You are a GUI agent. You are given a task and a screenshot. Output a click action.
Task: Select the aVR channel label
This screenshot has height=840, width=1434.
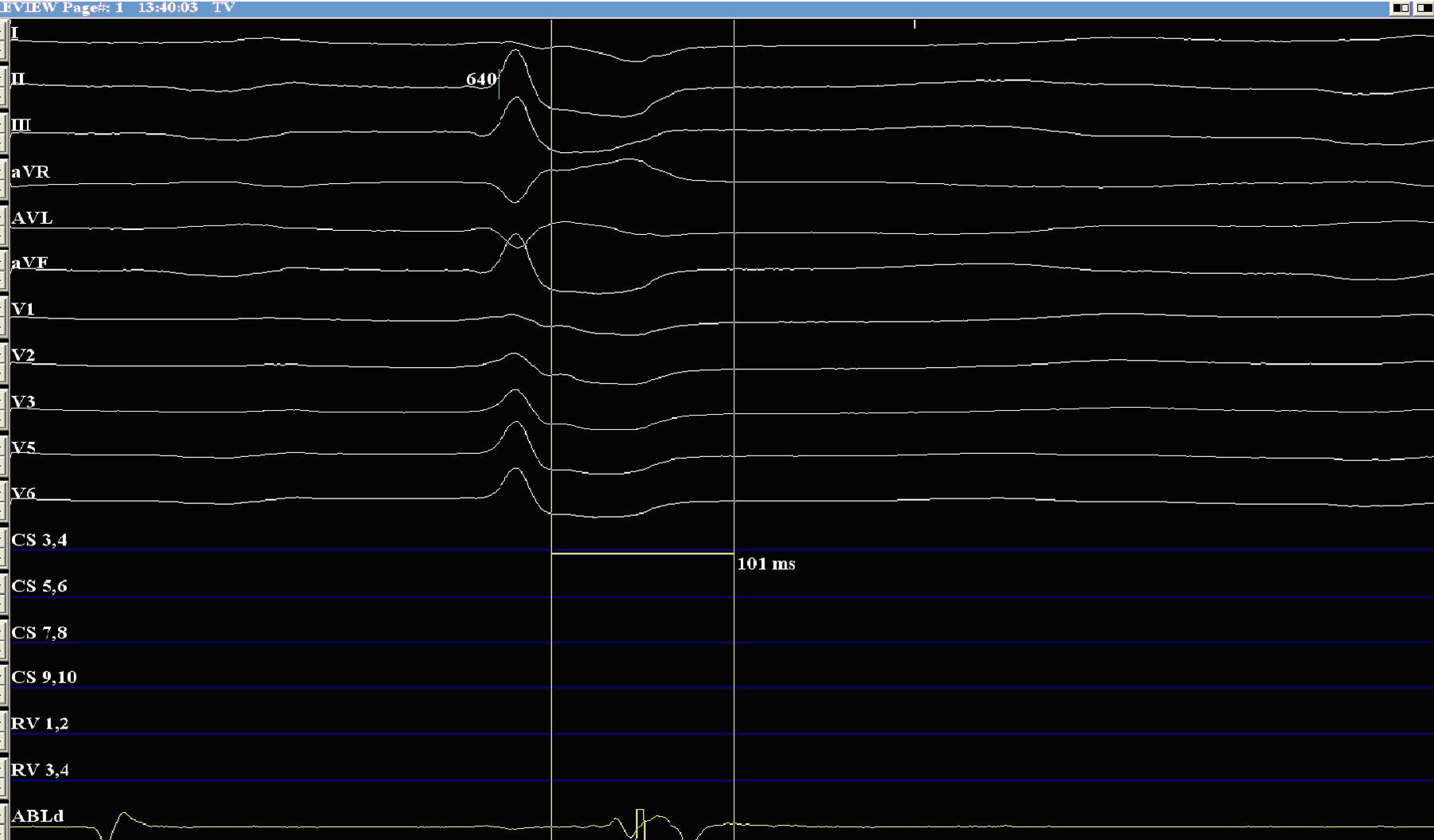tap(30, 172)
